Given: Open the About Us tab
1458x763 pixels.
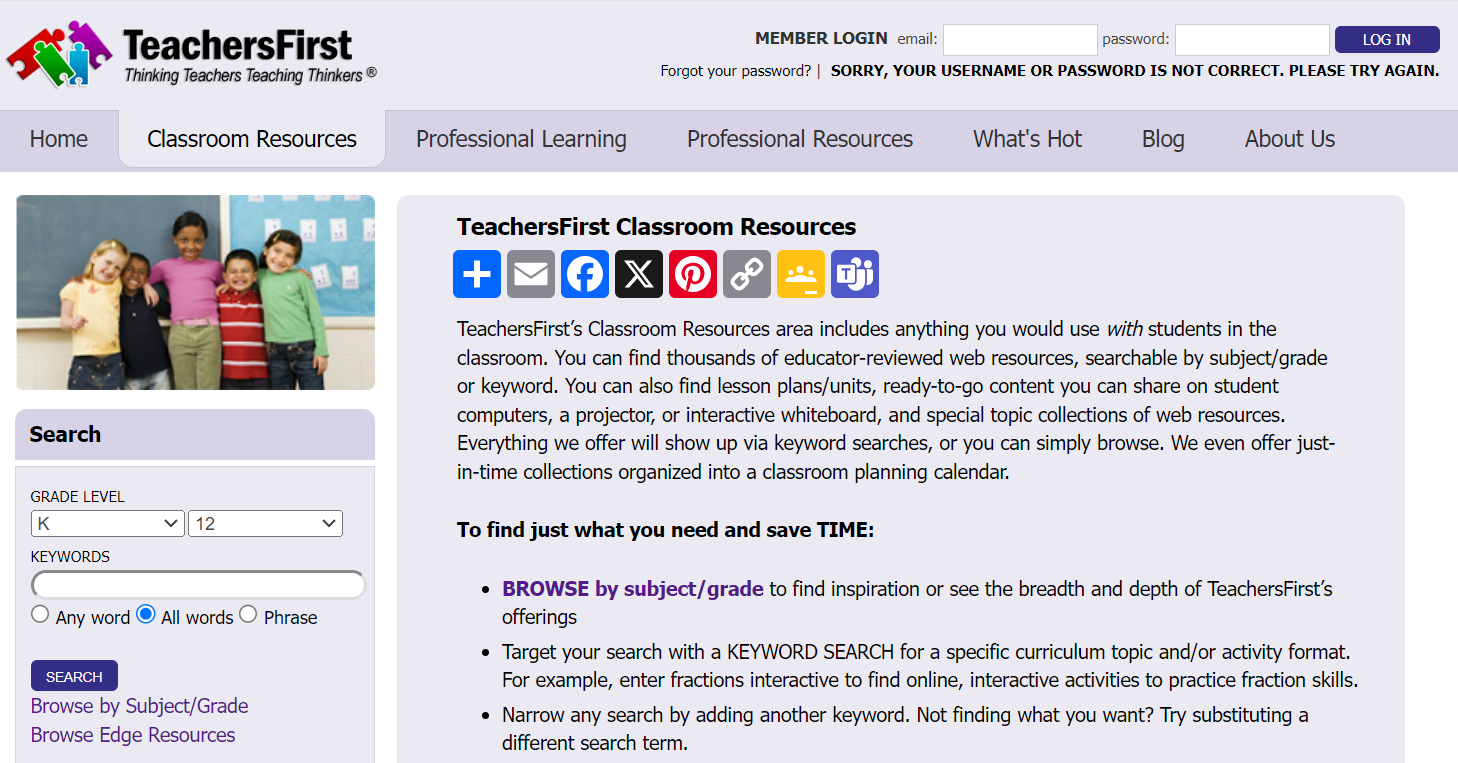Looking at the screenshot, I should pos(1290,139).
